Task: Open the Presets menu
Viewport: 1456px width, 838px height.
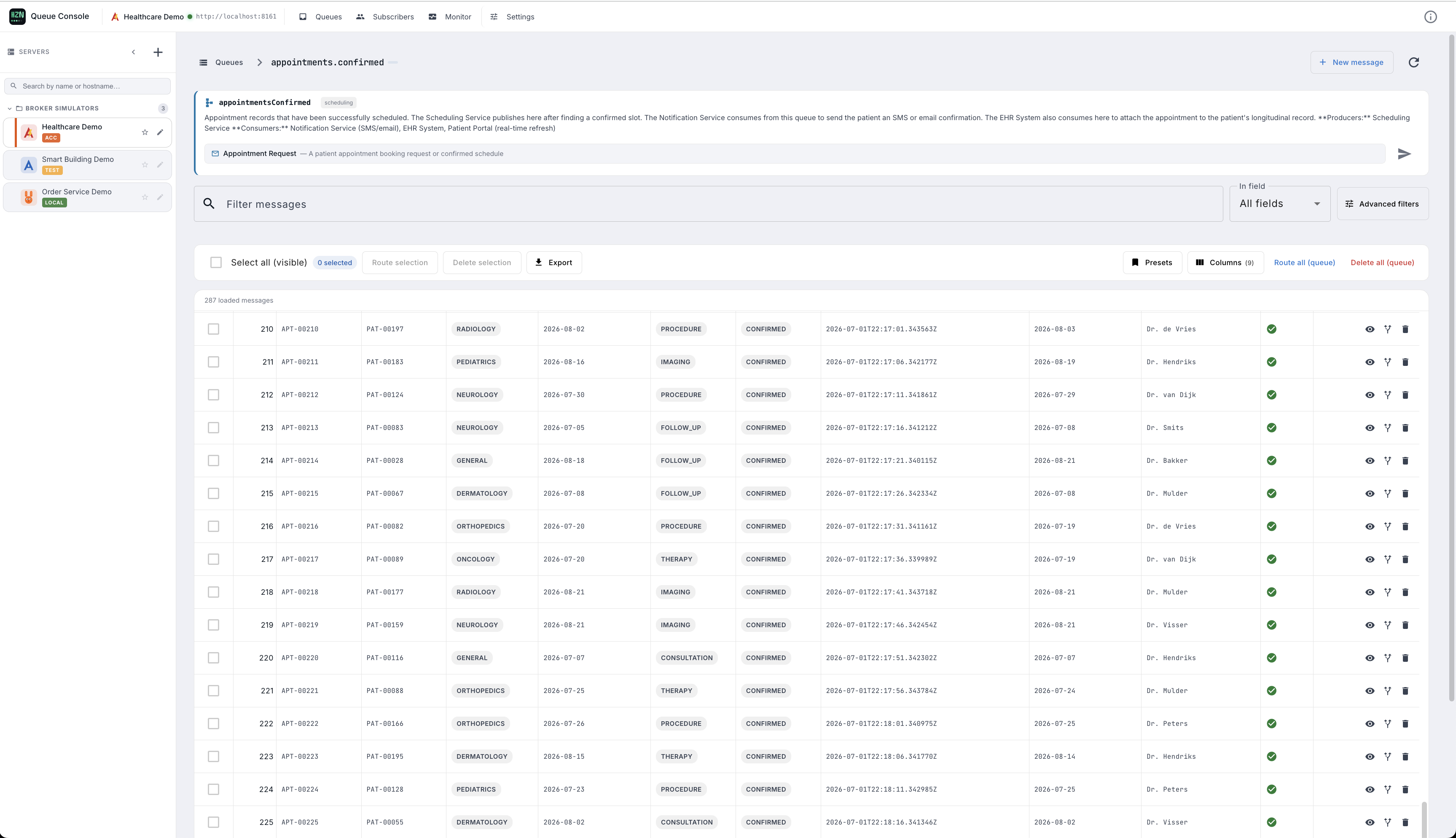Action: (x=1152, y=263)
